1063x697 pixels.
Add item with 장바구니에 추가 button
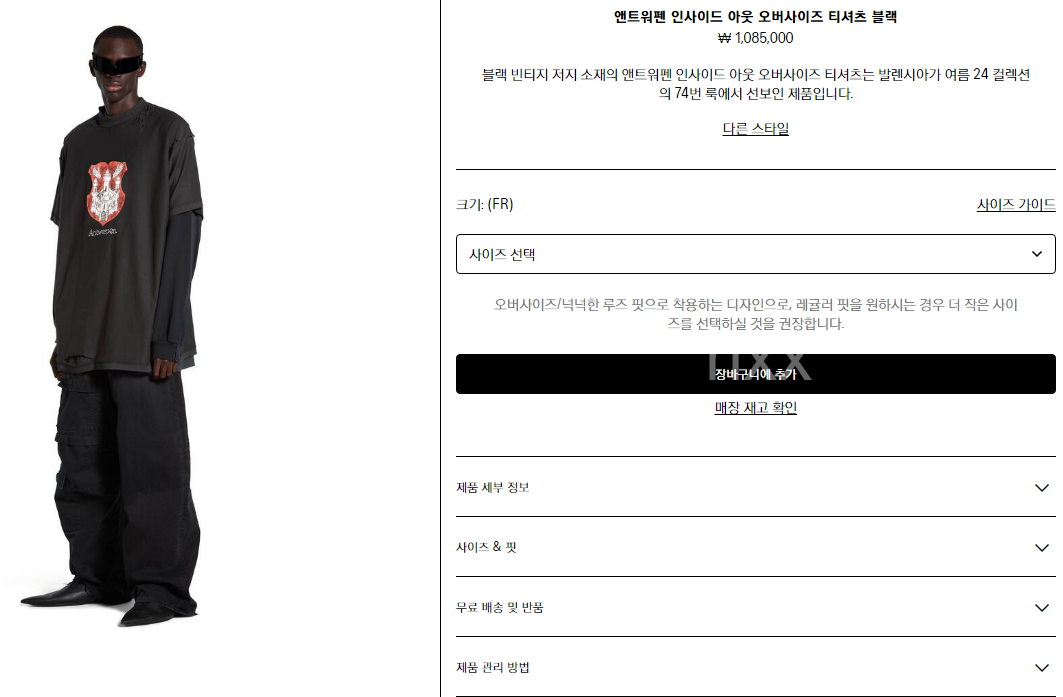coord(755,374)
